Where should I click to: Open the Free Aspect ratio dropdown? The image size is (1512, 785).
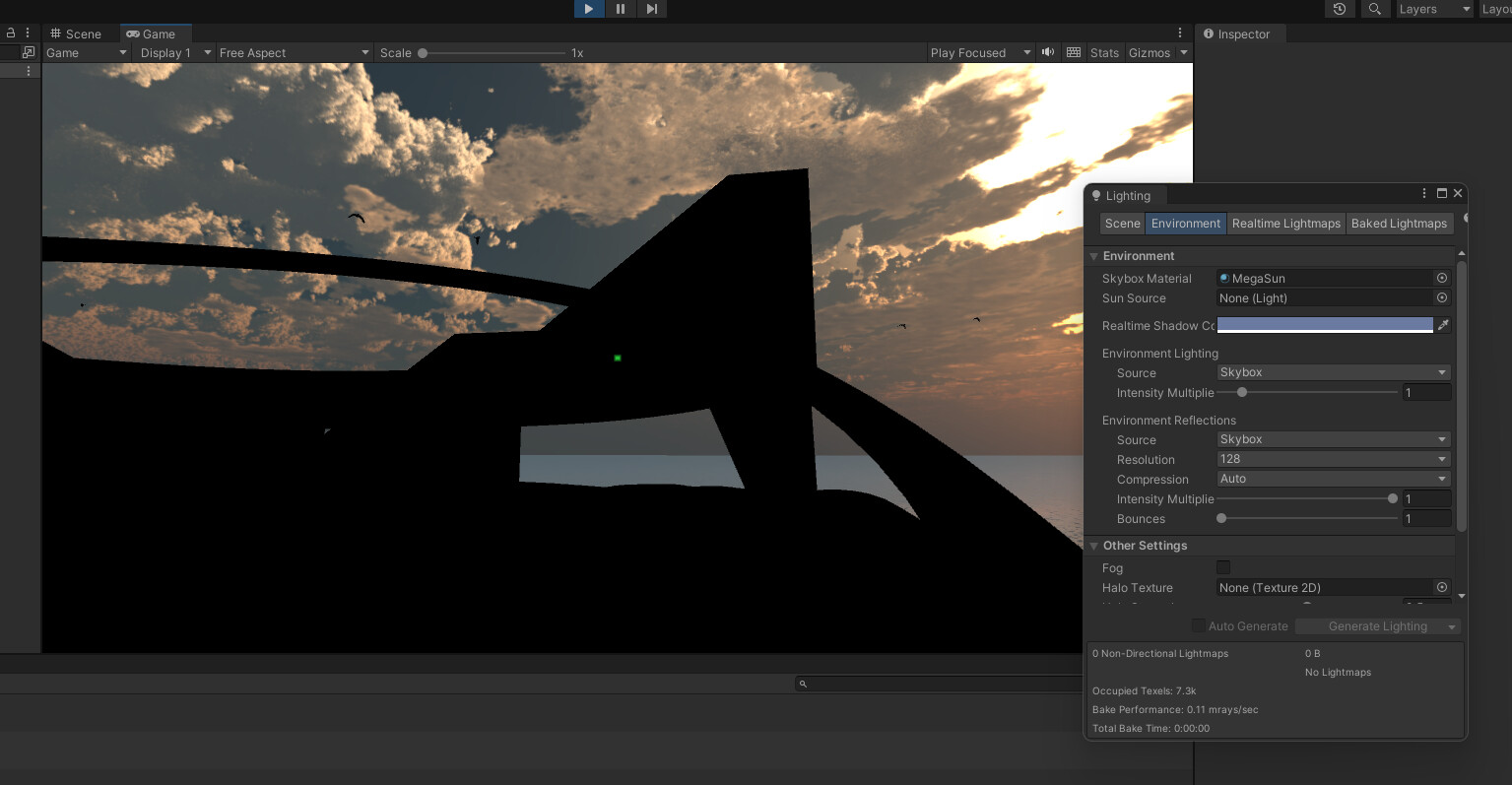point(293,52)
